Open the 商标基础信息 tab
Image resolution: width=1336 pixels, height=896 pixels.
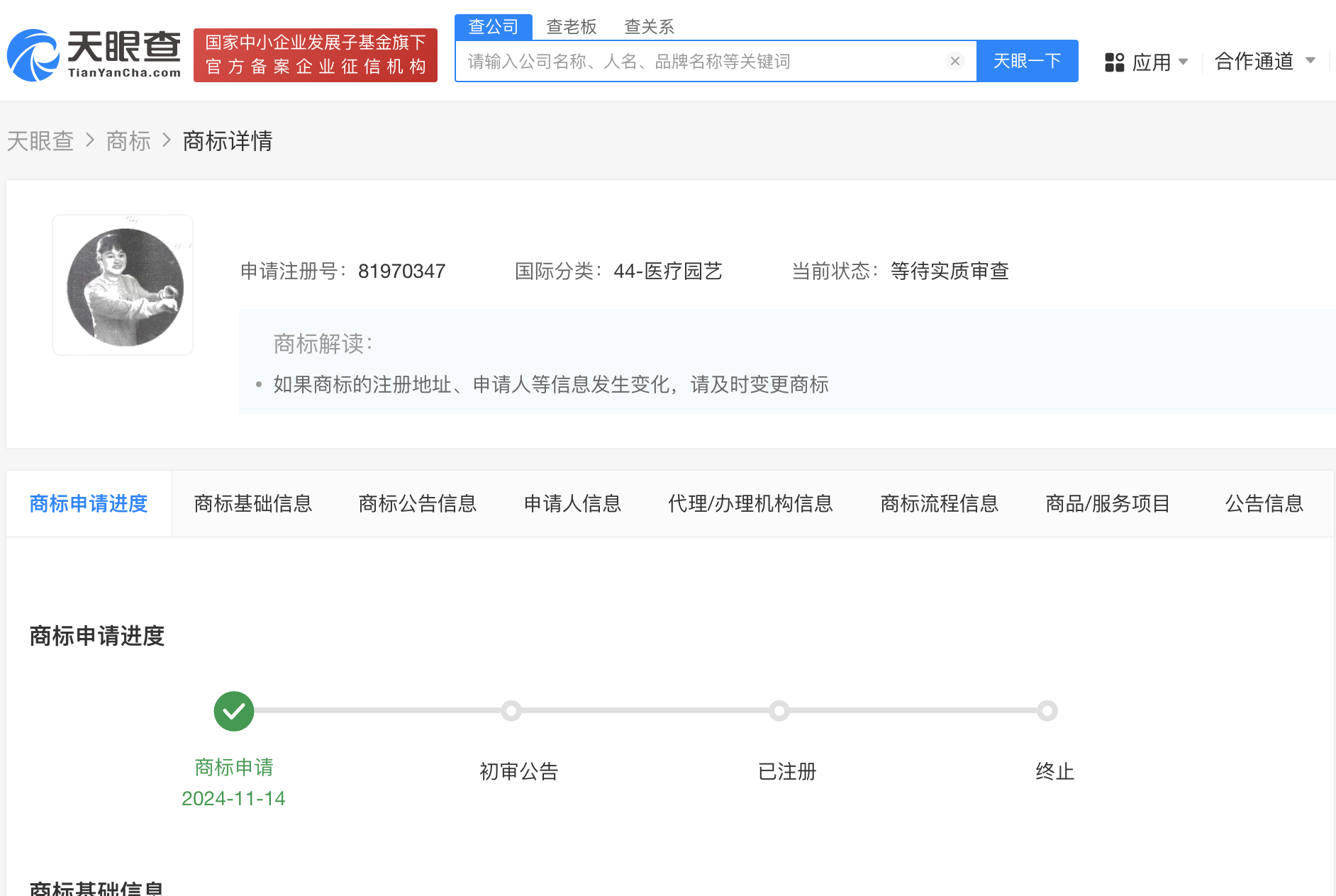pos(253,504)
